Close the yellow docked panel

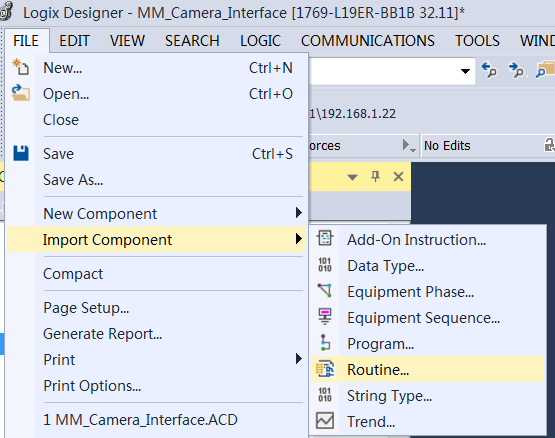tap(399, 176)
